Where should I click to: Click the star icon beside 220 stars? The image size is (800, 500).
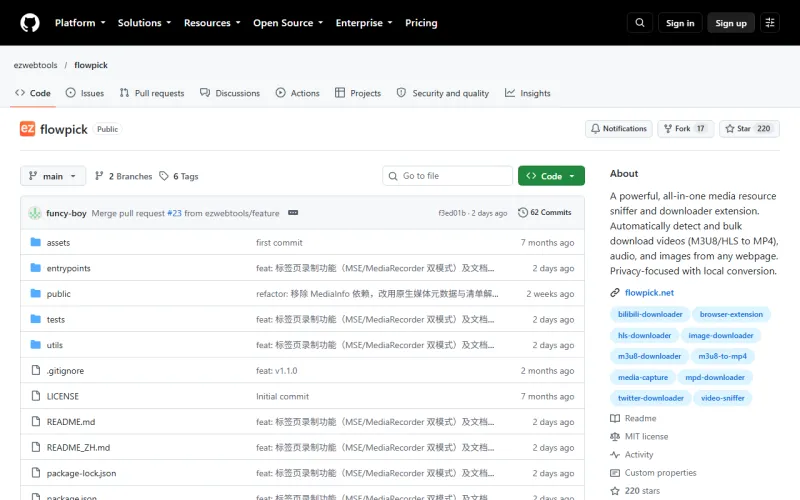[615, 491]
